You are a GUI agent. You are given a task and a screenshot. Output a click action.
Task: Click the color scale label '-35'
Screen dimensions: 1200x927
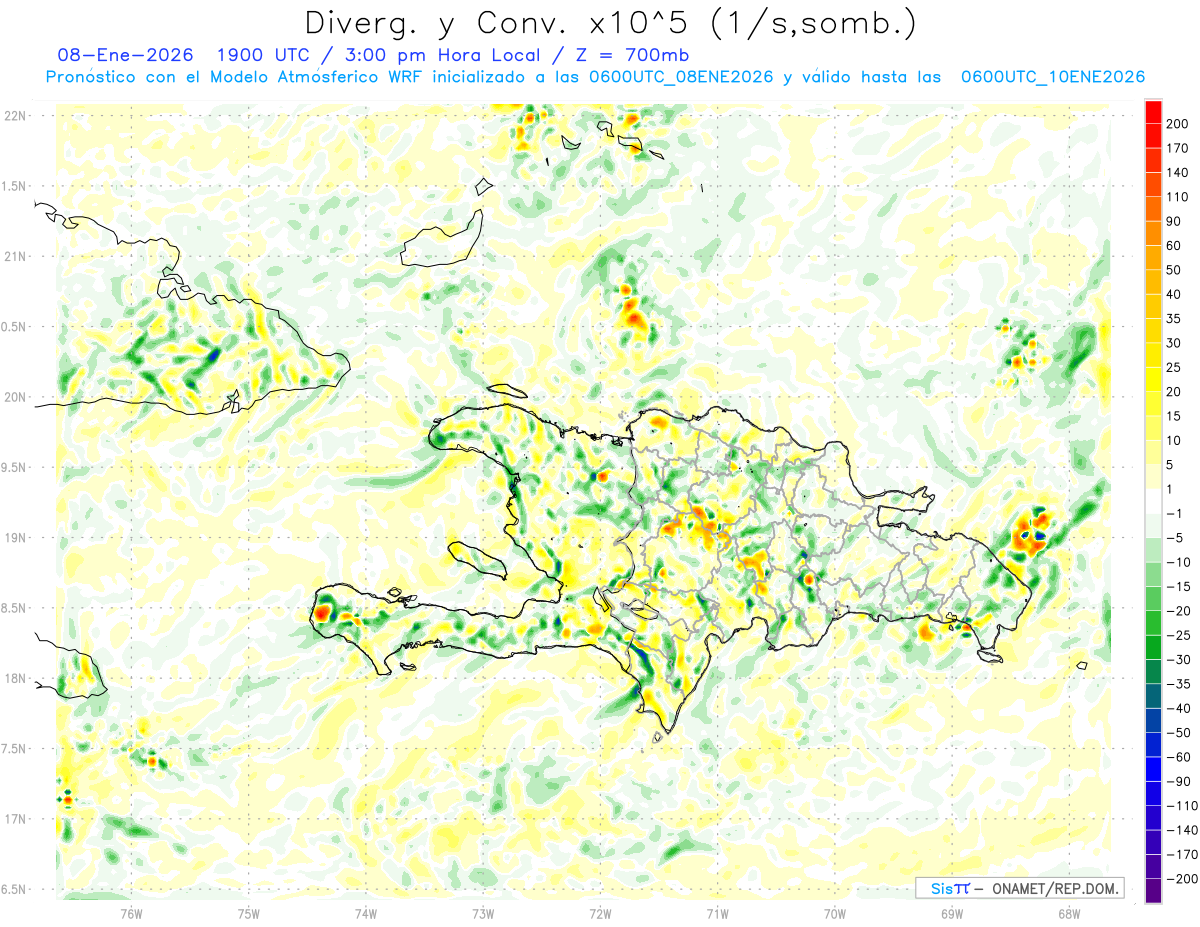click(x=1179, y=684)
